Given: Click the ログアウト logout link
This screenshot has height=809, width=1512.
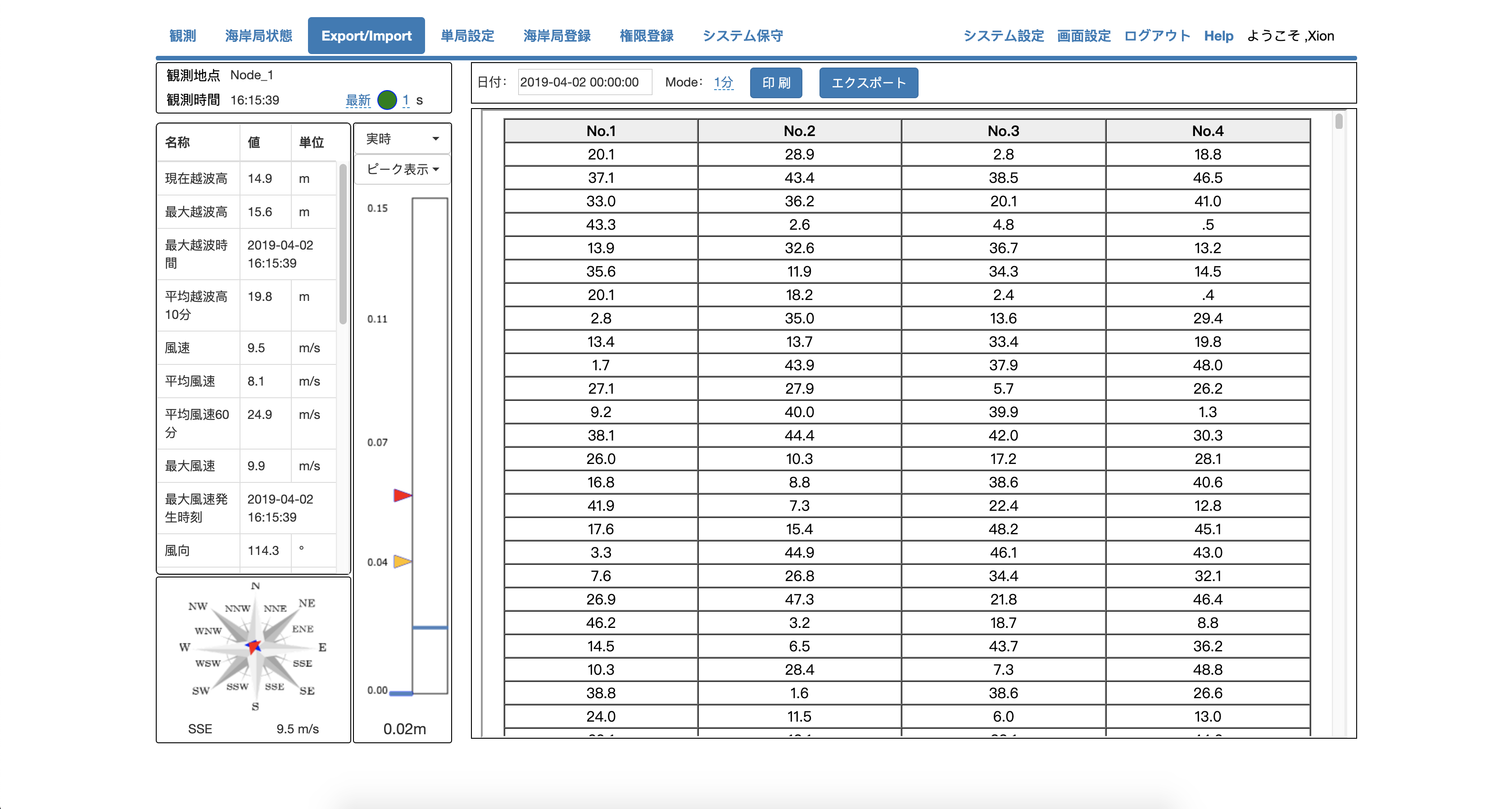Looking at the screenshot, I should [1157, 36].
